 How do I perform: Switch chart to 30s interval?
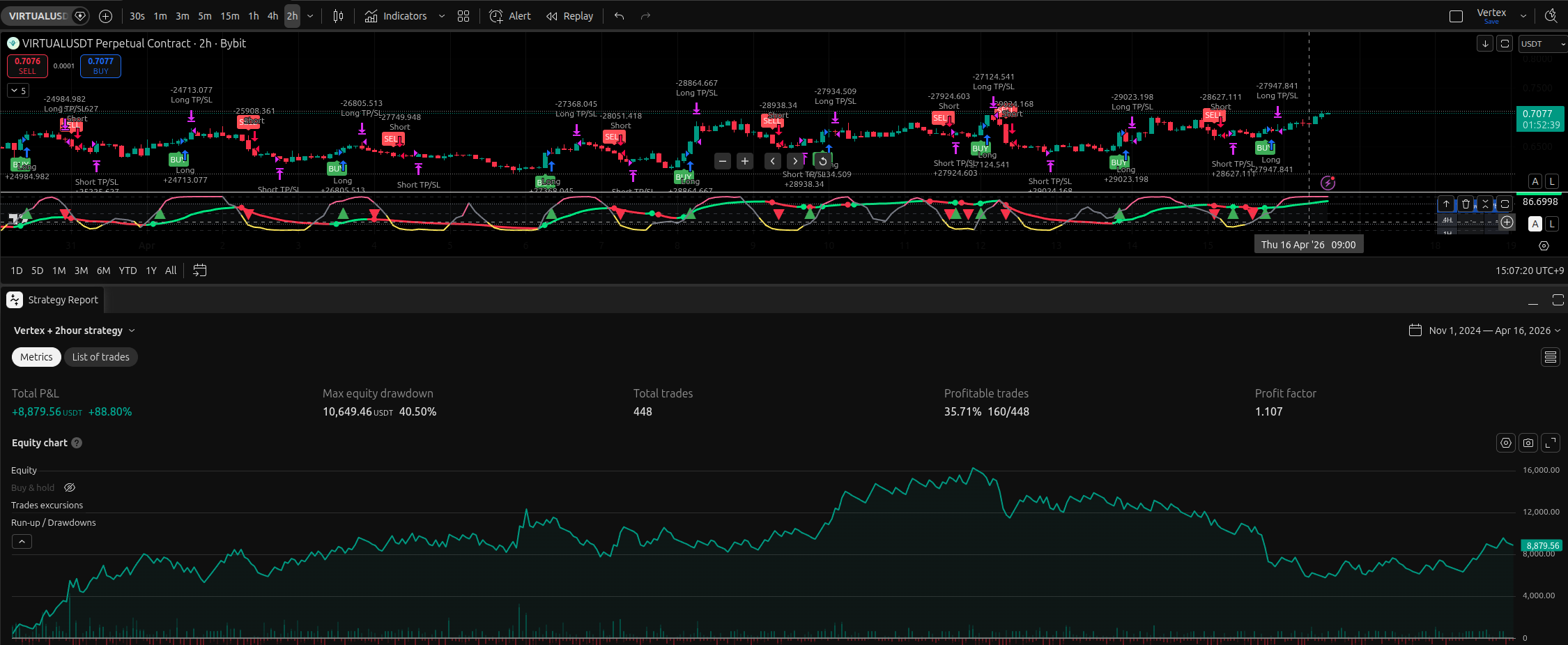point(137,15)
